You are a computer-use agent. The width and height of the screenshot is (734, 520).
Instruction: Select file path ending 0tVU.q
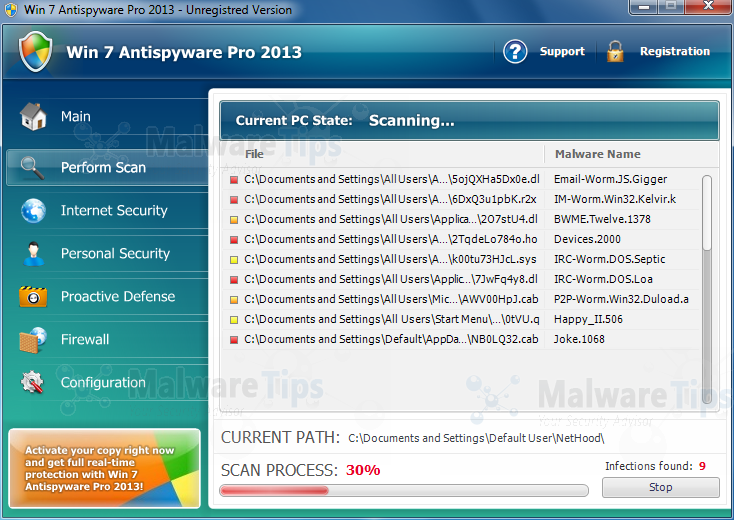(392, 319)
